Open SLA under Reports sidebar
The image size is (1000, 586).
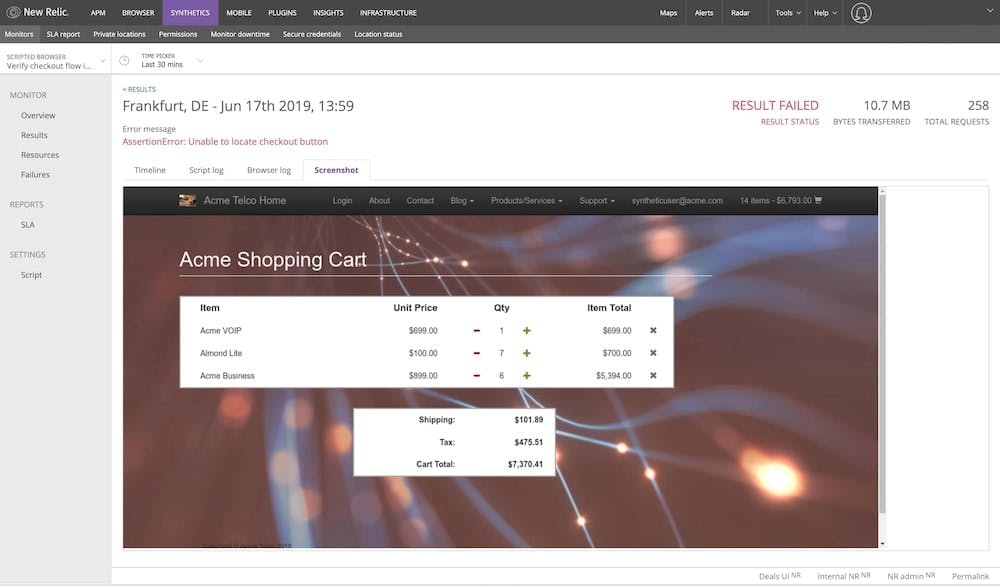(x=27, y=225)
